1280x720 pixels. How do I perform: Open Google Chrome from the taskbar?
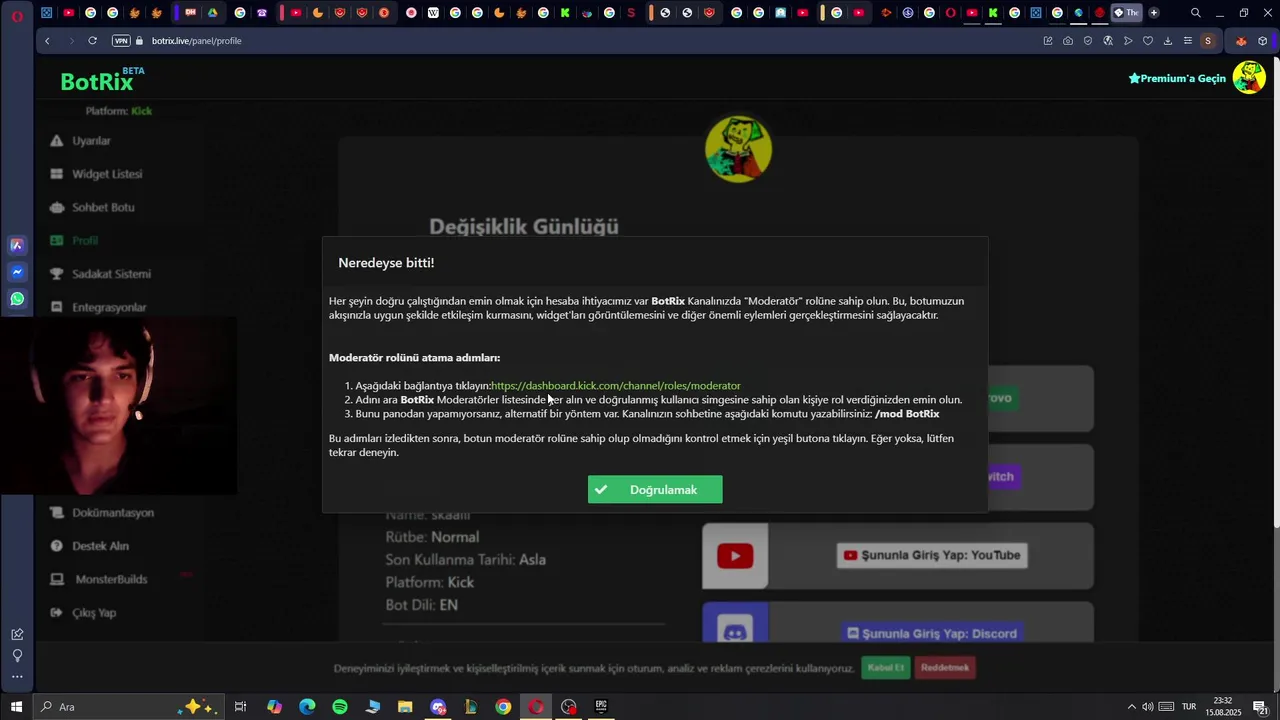(x=503, y=707)
